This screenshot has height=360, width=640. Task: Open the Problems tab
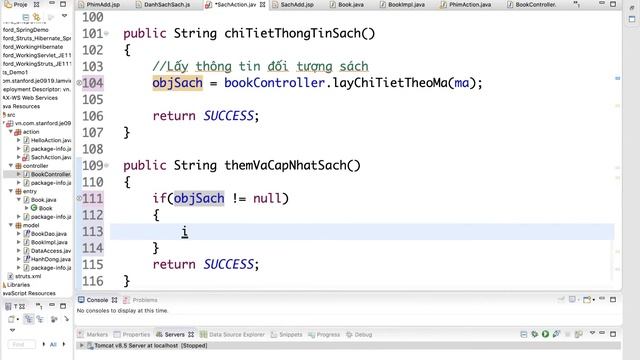(x=140, y=300)
